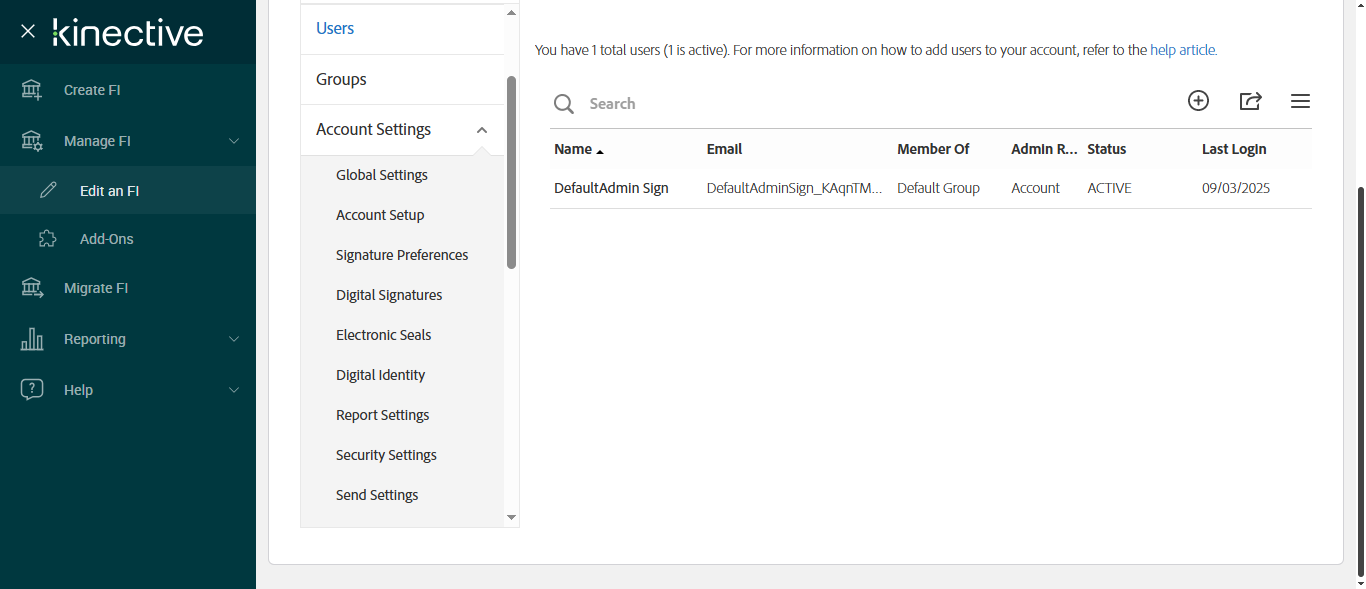The width and height of the screenshot is (1366, 589).
Task: Click the Reporting bar chart icon
Action: (x=32, y=339)
